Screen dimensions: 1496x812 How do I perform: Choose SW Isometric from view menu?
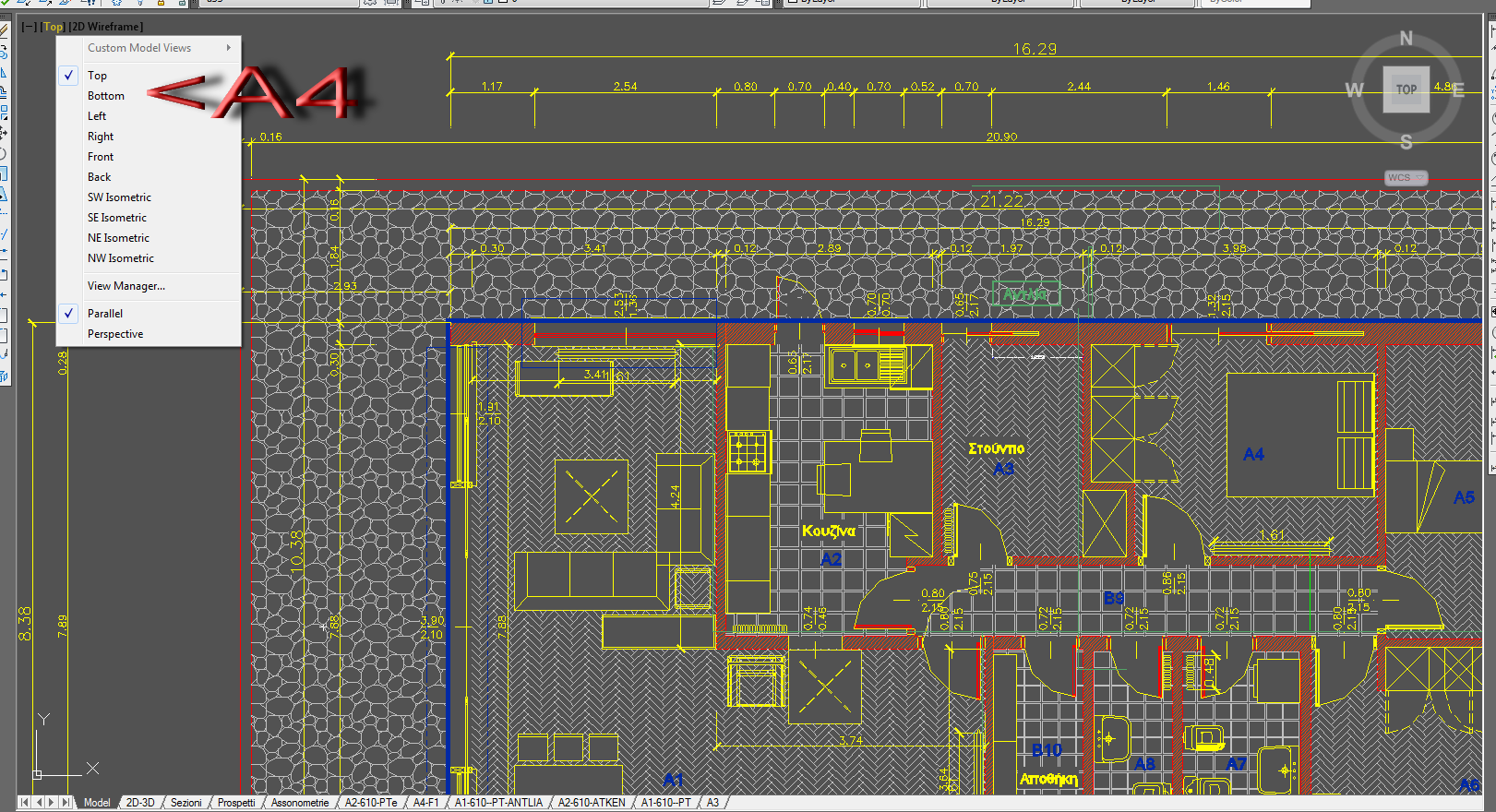tap(119, 197)
